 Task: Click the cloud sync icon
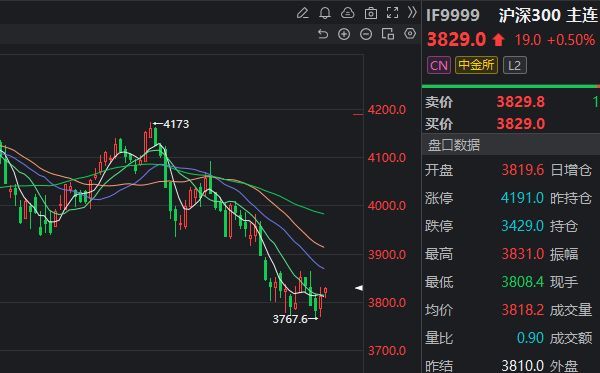(x=347, y=13)
